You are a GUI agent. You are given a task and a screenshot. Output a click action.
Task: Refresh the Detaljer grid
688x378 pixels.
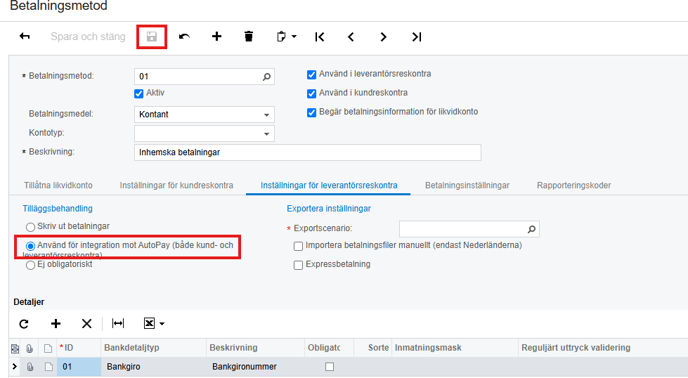tap(24, 324)
